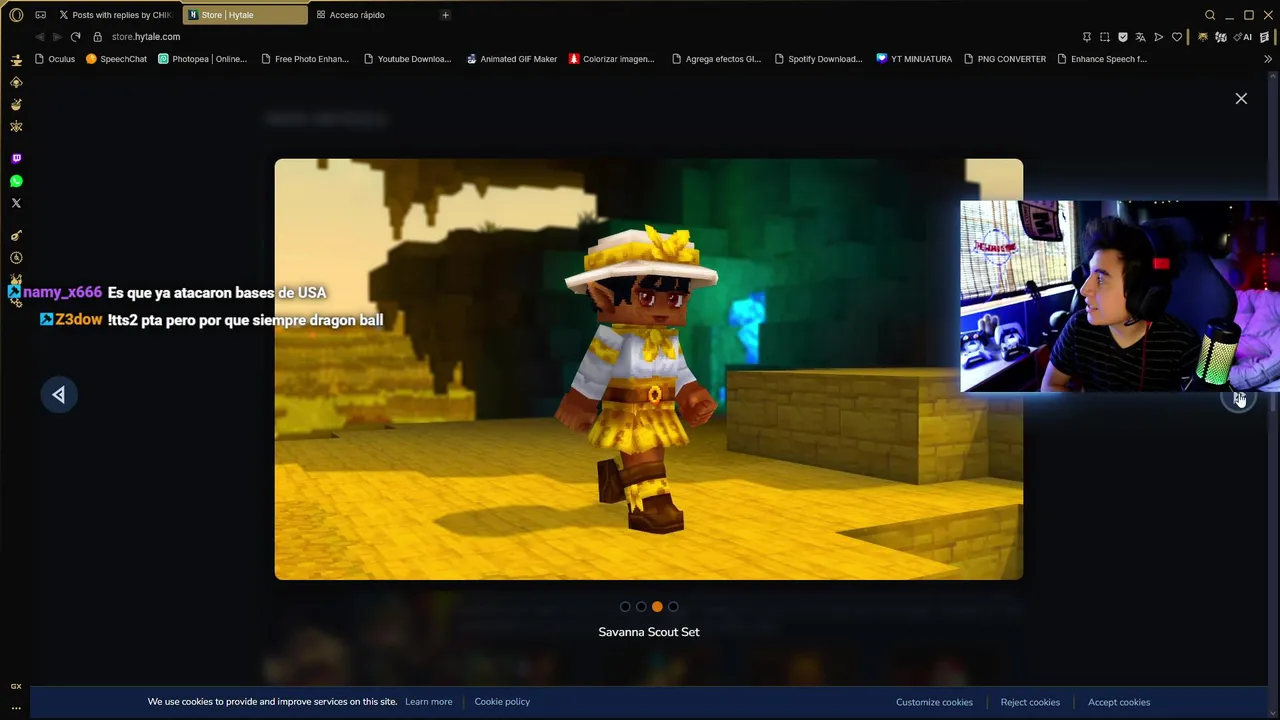Screen dimensions: 1280x720
Task: Open the Spotify Downloader bookmark
Action: tap(819, 59)
